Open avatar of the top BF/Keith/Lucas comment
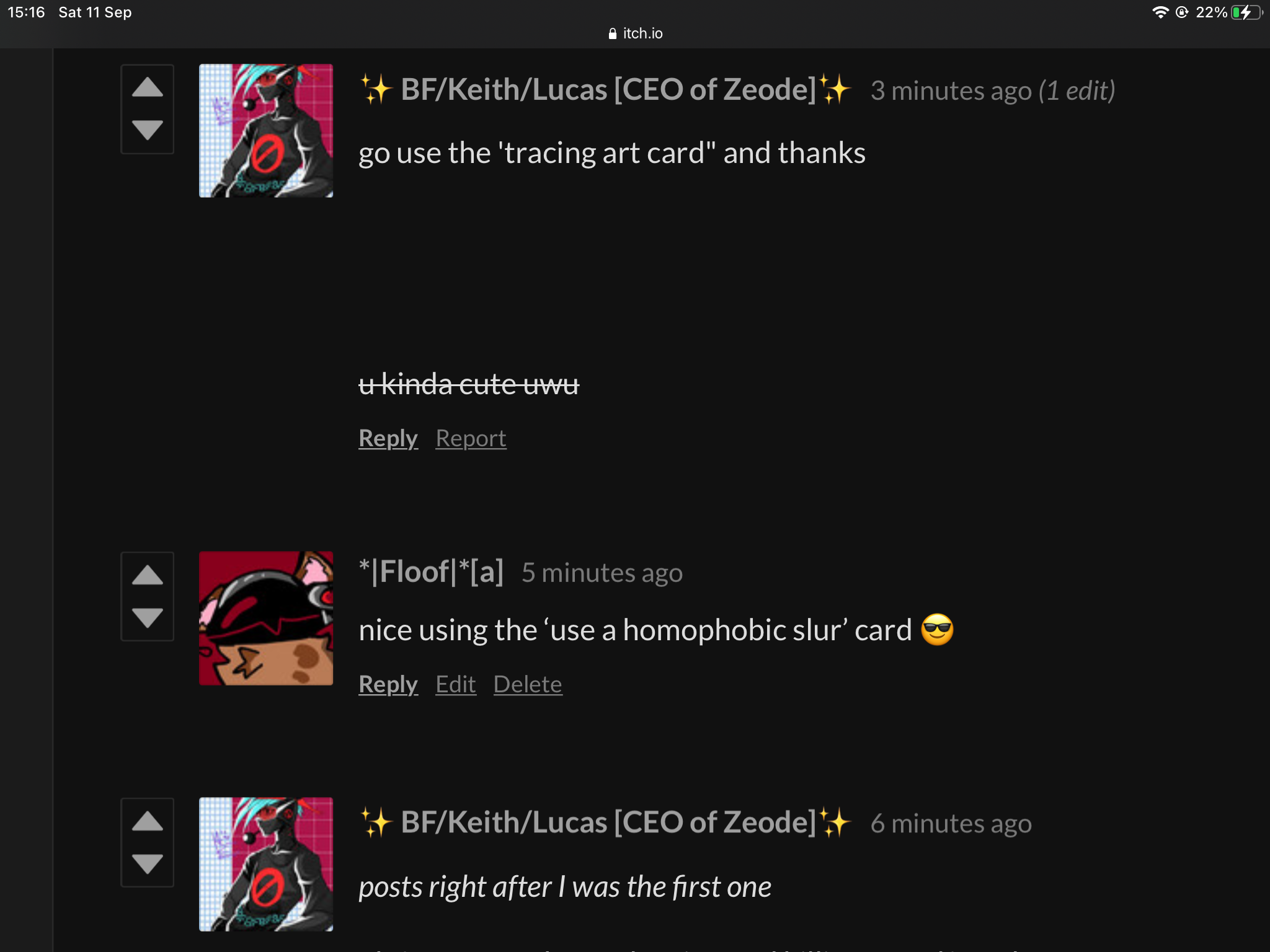Image resolution: width=1270 pixels, height=952 pixels. [266, 131]
